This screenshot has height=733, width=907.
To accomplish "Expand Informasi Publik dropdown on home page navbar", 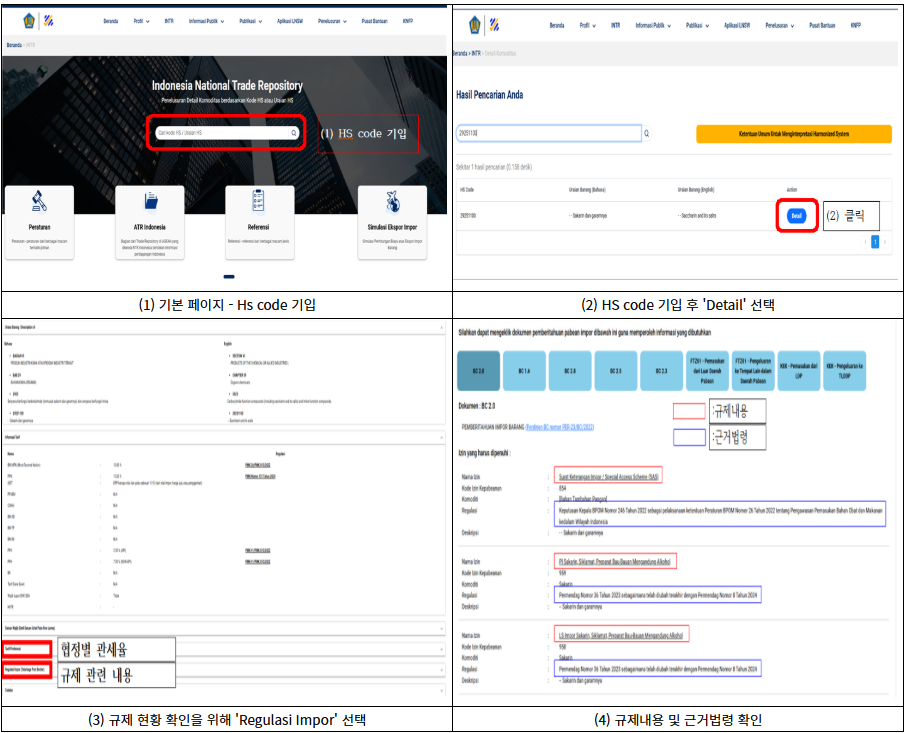I will 207,21.
